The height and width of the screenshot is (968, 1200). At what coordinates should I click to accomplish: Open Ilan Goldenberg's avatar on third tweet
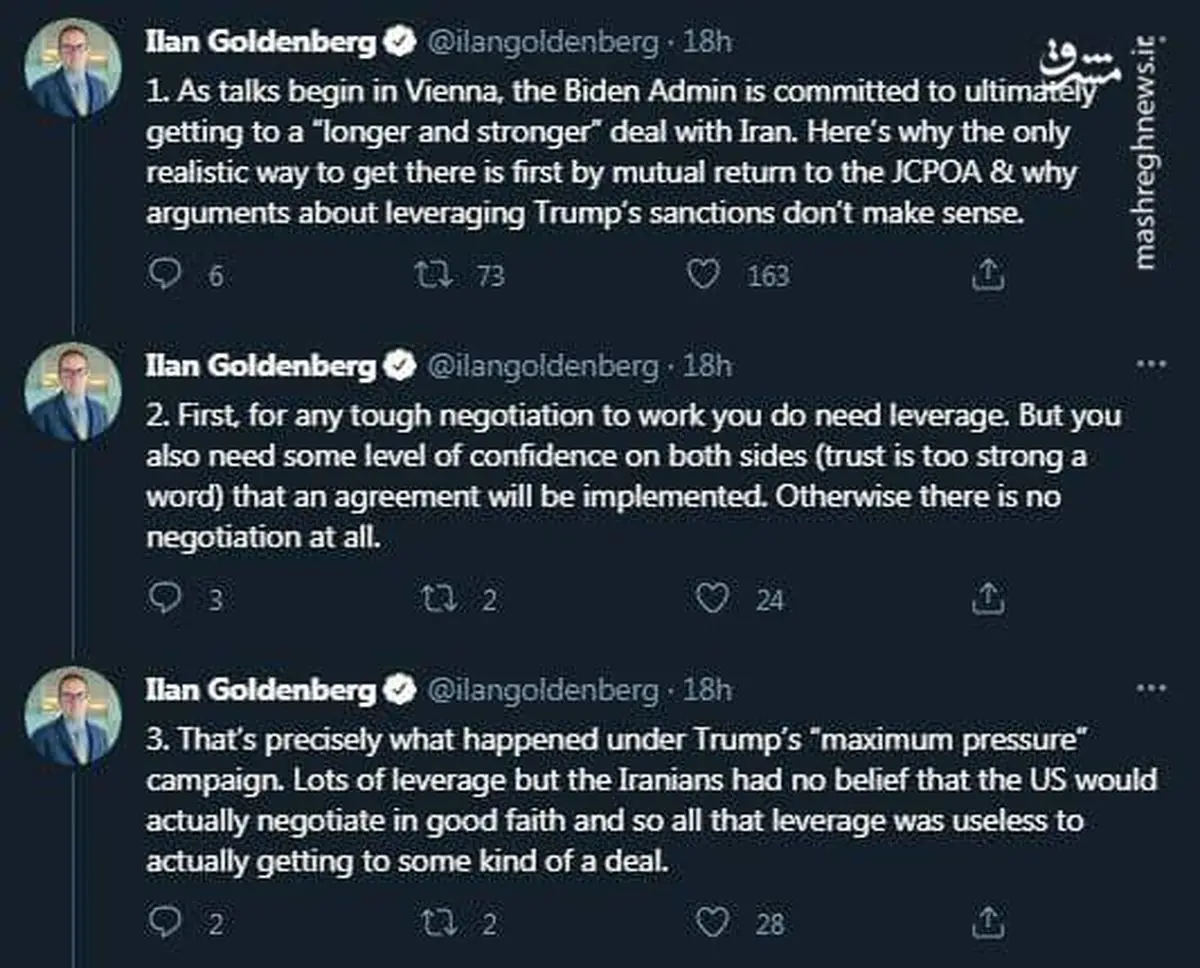pyautogui.click(x=72, y=715)
